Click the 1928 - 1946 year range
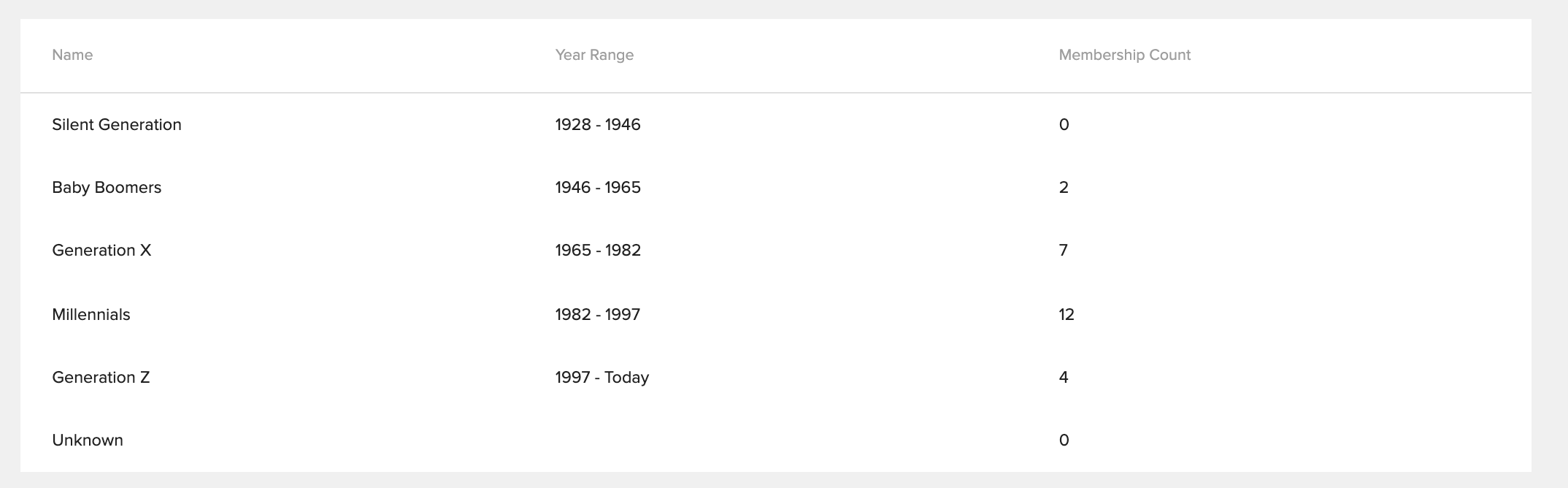This screenshot has width=1568, height=488. [598, 125]
